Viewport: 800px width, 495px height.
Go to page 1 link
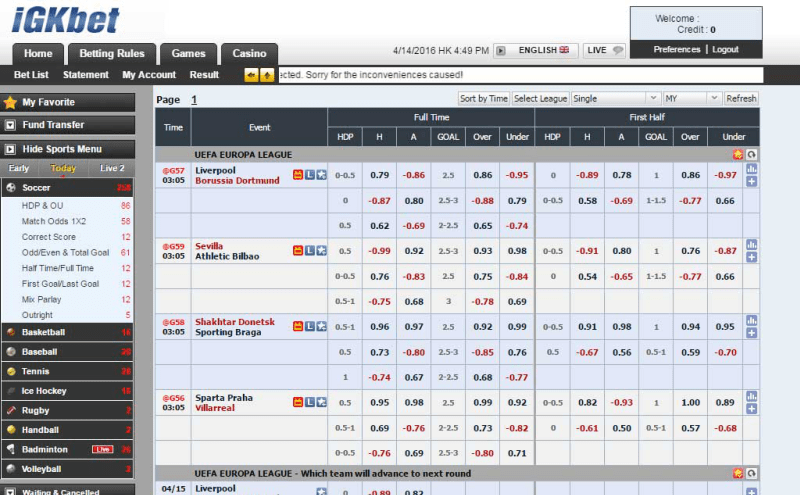click(194, 100)
